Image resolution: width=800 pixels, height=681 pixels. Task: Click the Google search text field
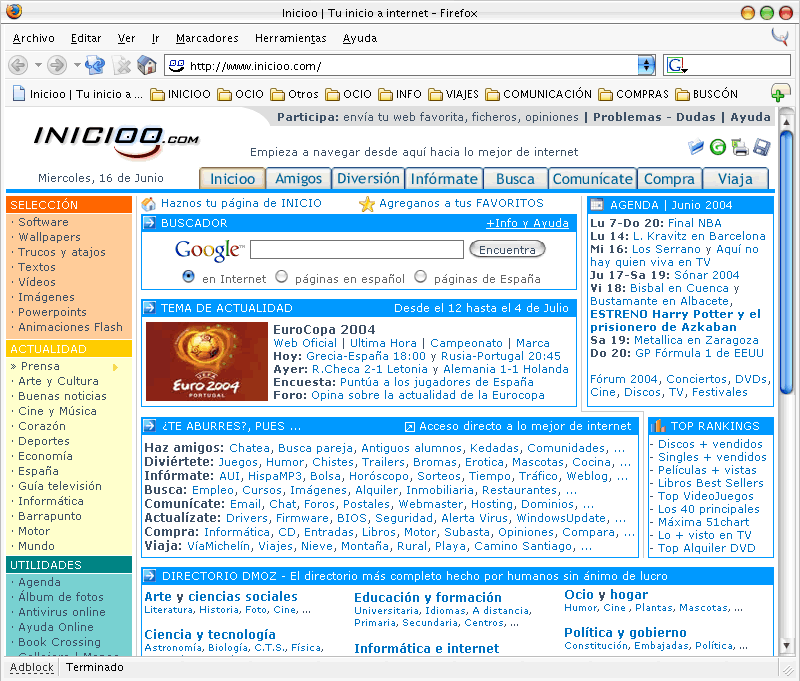[x=357, y=249]
